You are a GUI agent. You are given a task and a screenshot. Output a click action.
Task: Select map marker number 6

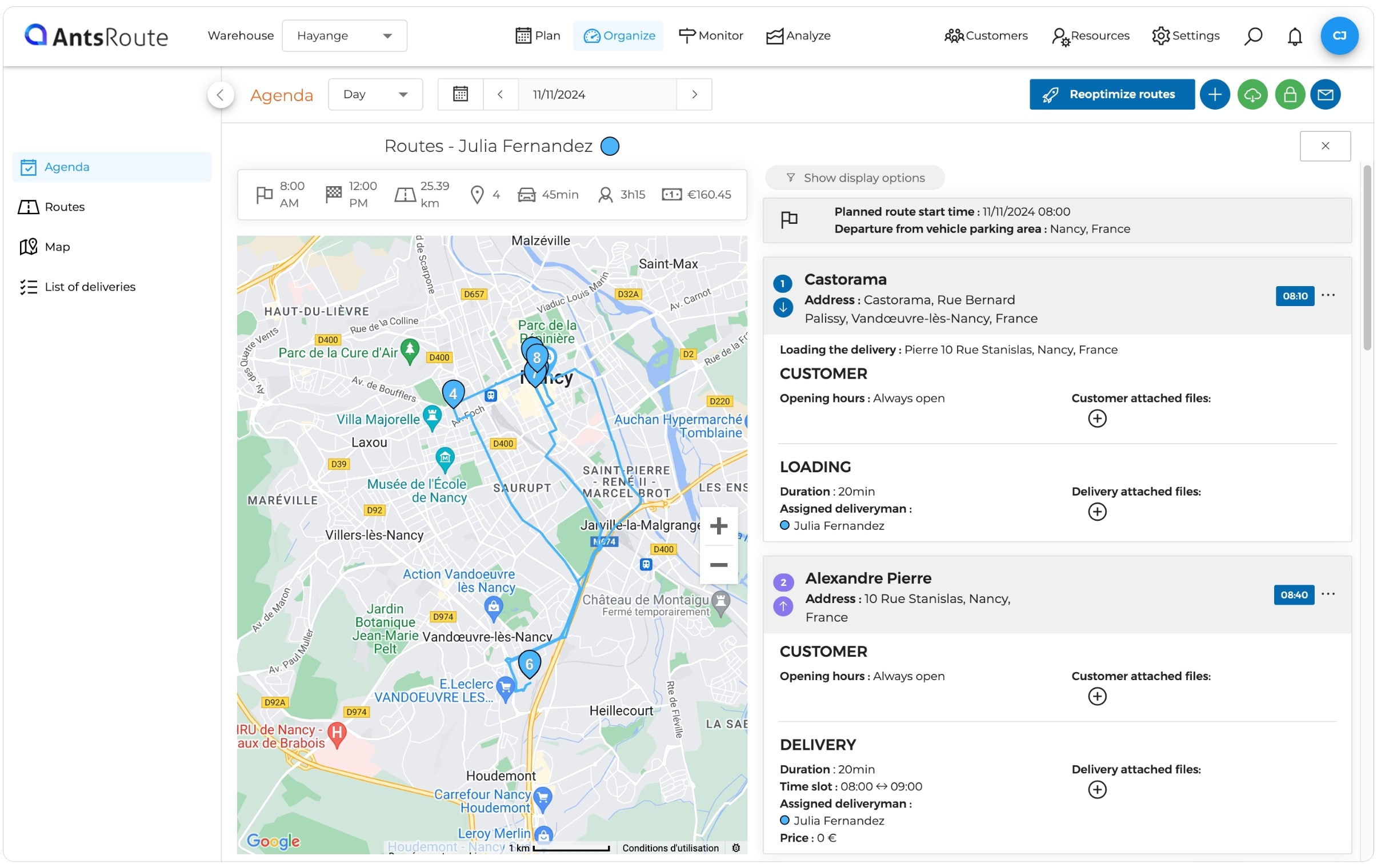[x=530, y=664]
